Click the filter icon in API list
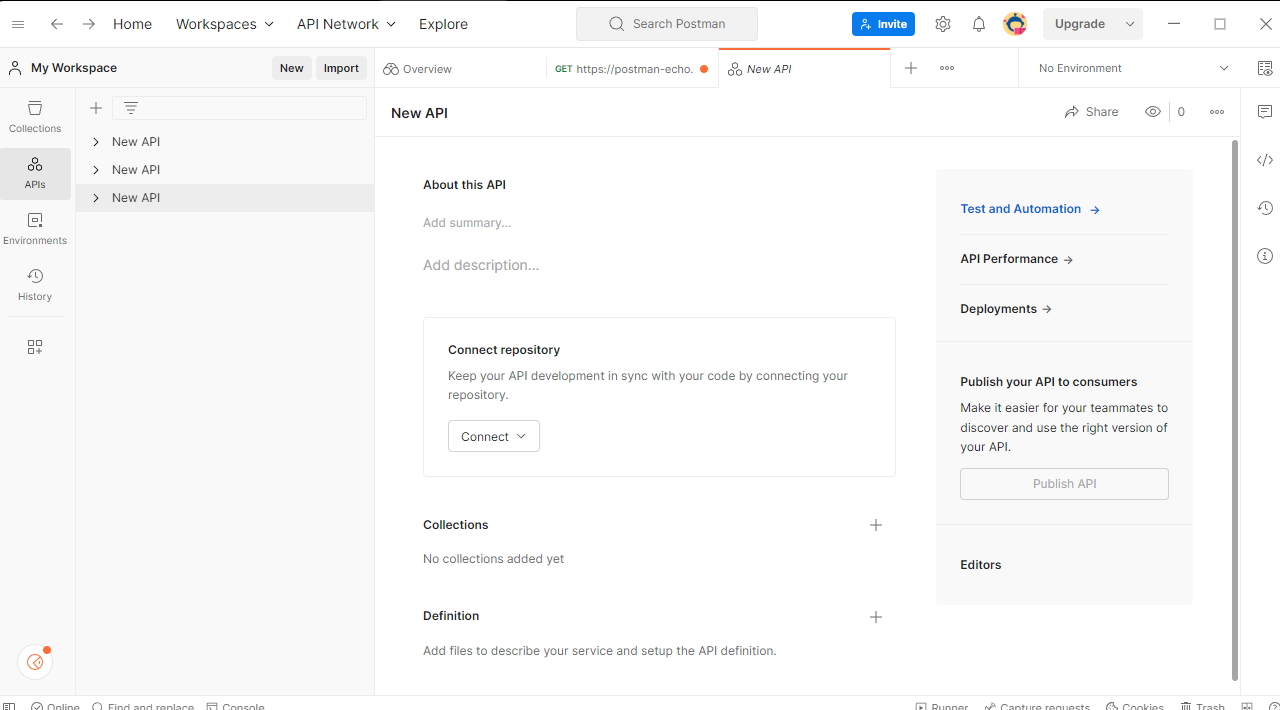This screenshot has width=1280, height=710. [x=131, y=108]
